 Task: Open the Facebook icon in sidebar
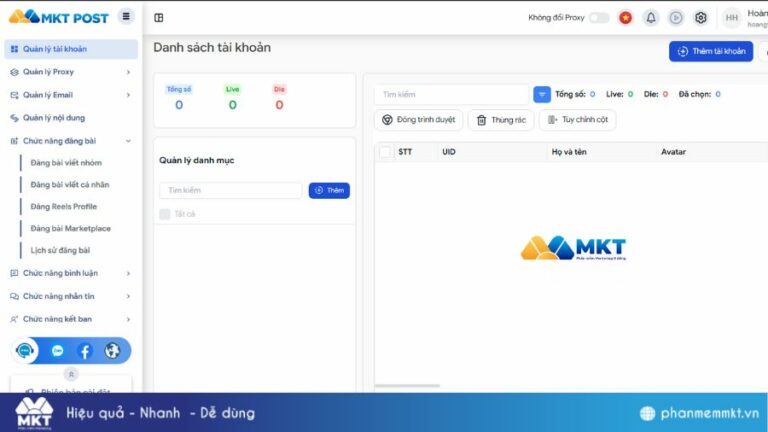(85, 351)
